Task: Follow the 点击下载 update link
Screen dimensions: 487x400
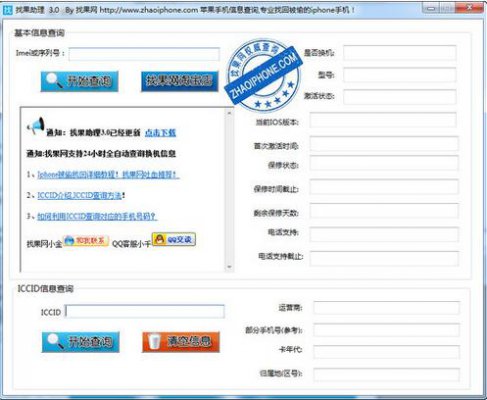Action: pos(160,133)
